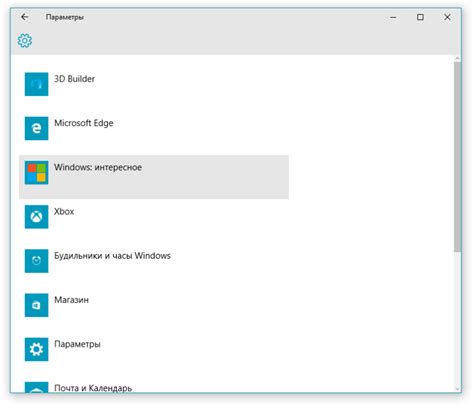Click the Параметры gear tile icon
This screenshot has width=474, height=406.
(36, 349)
